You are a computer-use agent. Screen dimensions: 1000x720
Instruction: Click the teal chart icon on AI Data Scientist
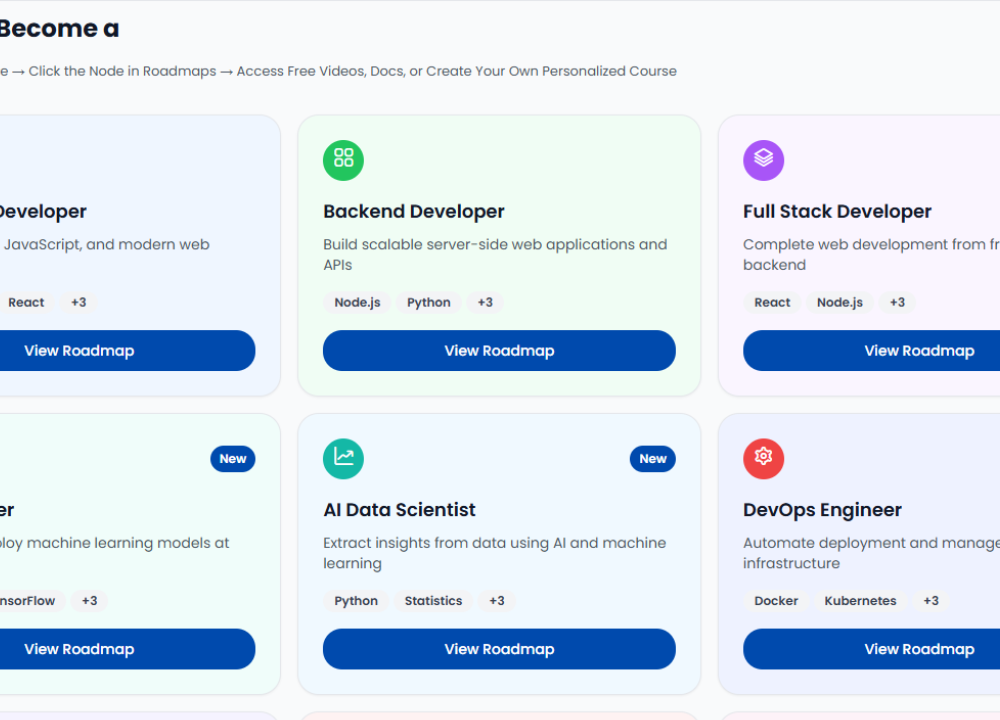[343, 458]
